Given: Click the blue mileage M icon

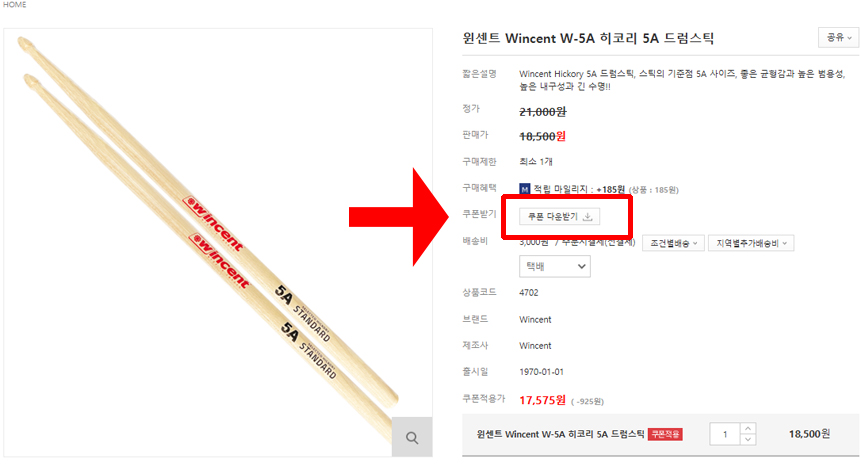Looking at the screenshot, I should [x=524, y=189].
